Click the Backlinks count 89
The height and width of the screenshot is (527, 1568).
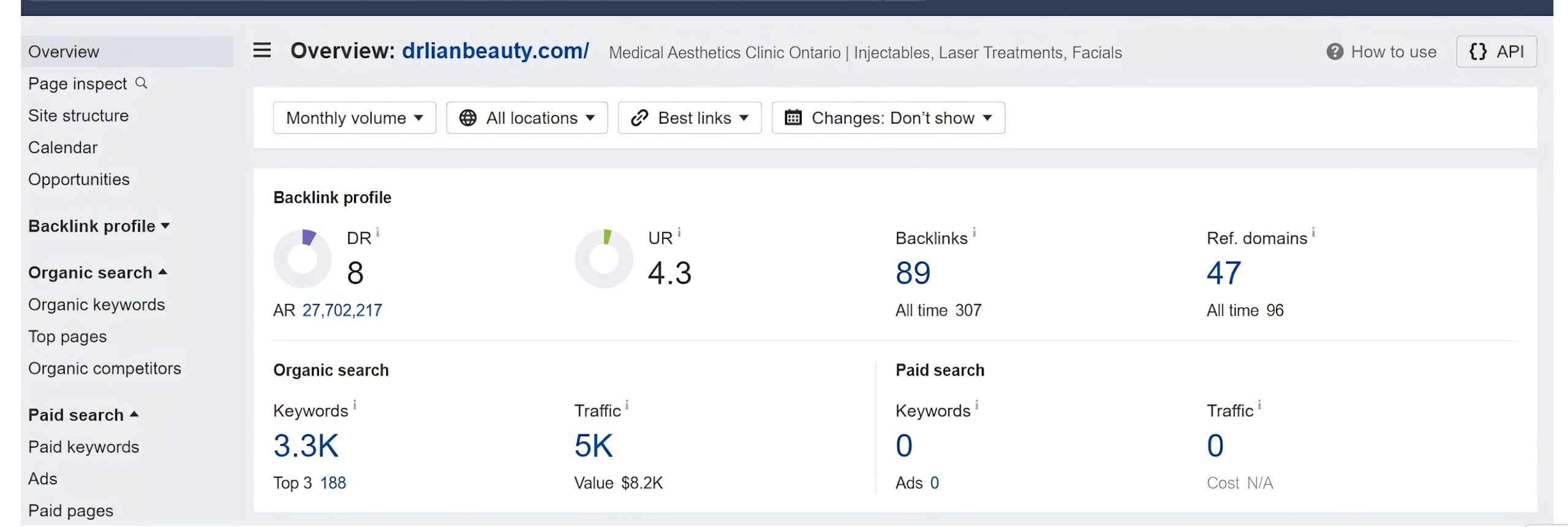tap(913, 273)
